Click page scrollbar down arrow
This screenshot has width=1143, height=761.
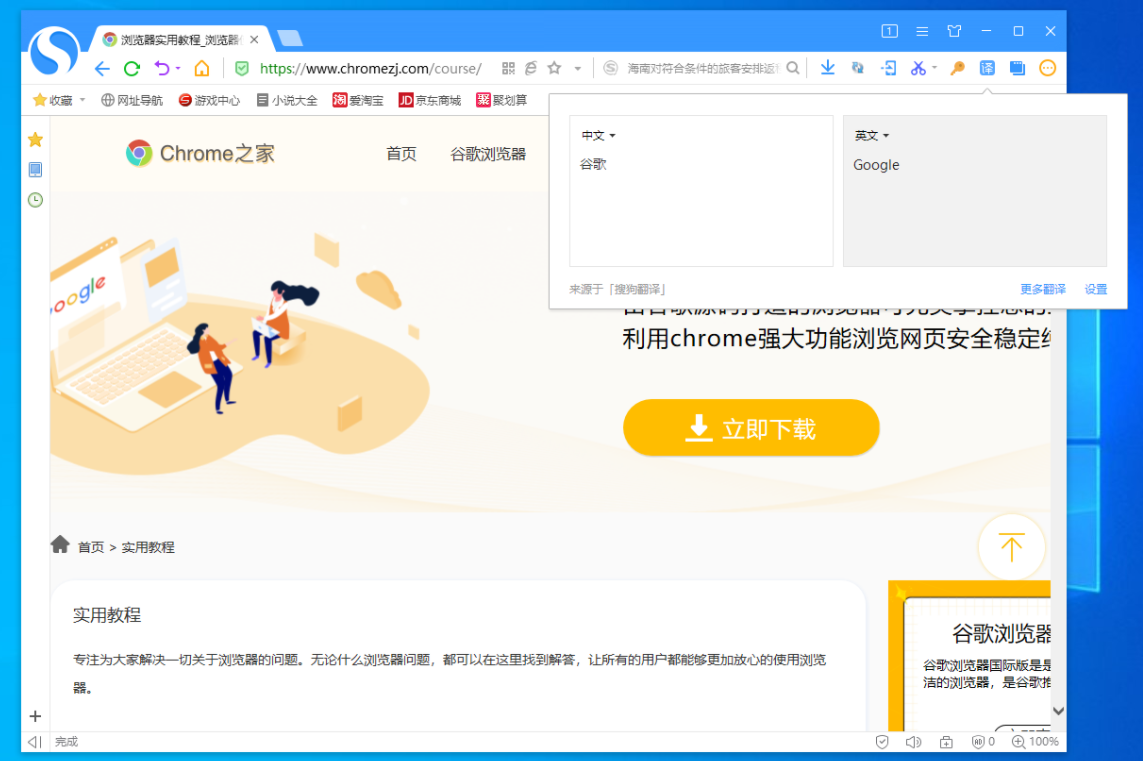[x=1058, y=711]
